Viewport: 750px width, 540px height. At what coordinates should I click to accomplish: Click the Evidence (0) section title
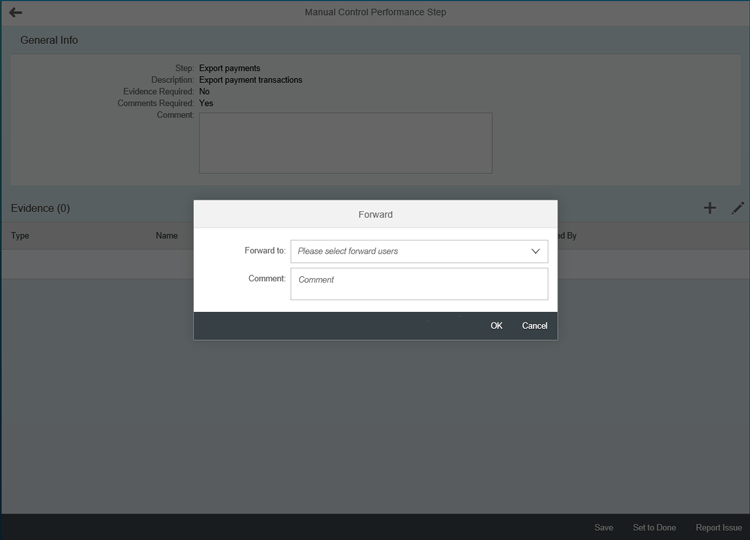pyautogui.click(x=40, y=208)
